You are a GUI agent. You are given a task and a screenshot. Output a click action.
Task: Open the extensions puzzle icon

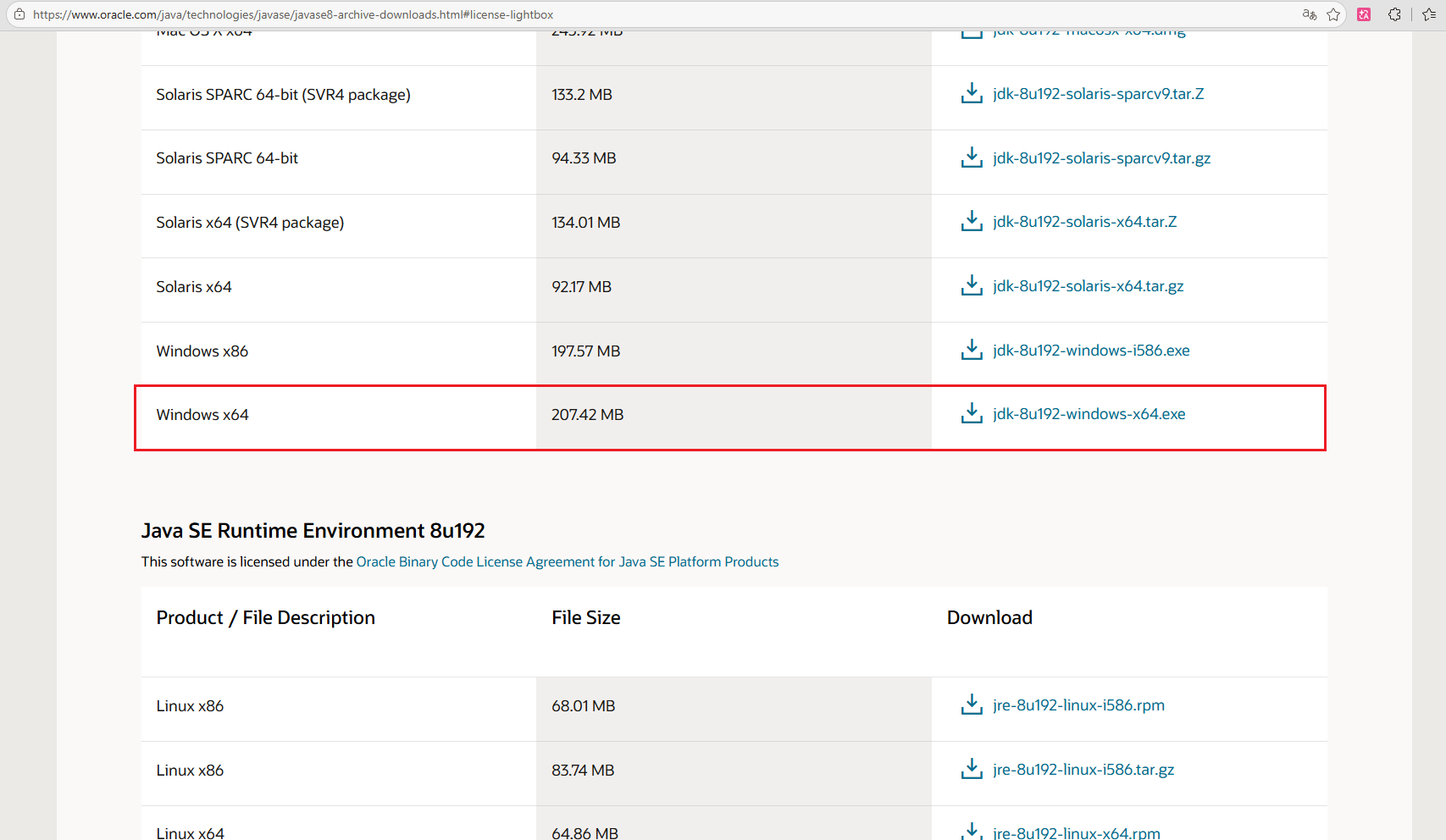[x=1394, y=14]
